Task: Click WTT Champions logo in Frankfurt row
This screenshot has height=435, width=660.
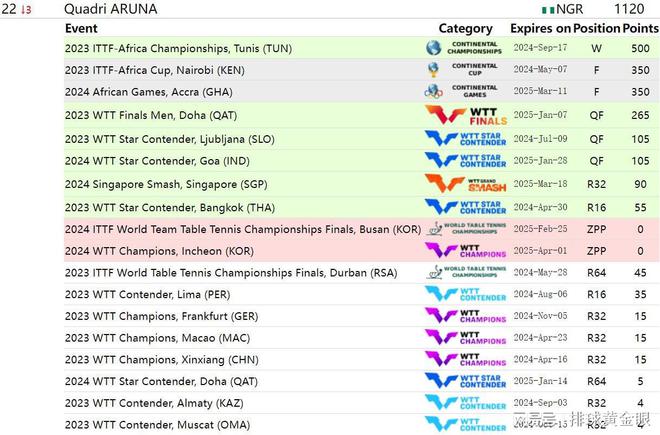Action: click(x=465, y=316)
